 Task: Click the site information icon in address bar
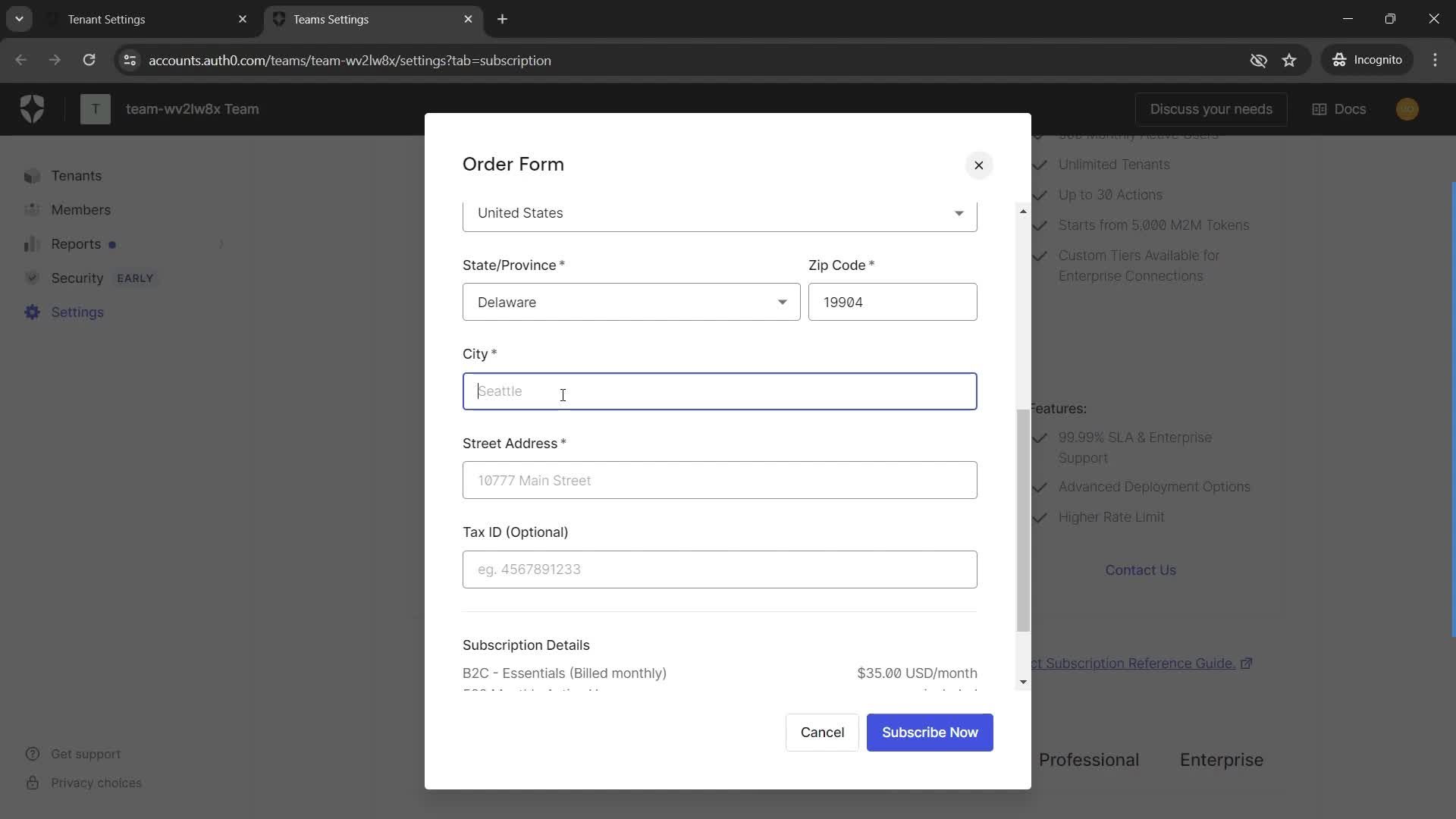click(x=130, y=60)
